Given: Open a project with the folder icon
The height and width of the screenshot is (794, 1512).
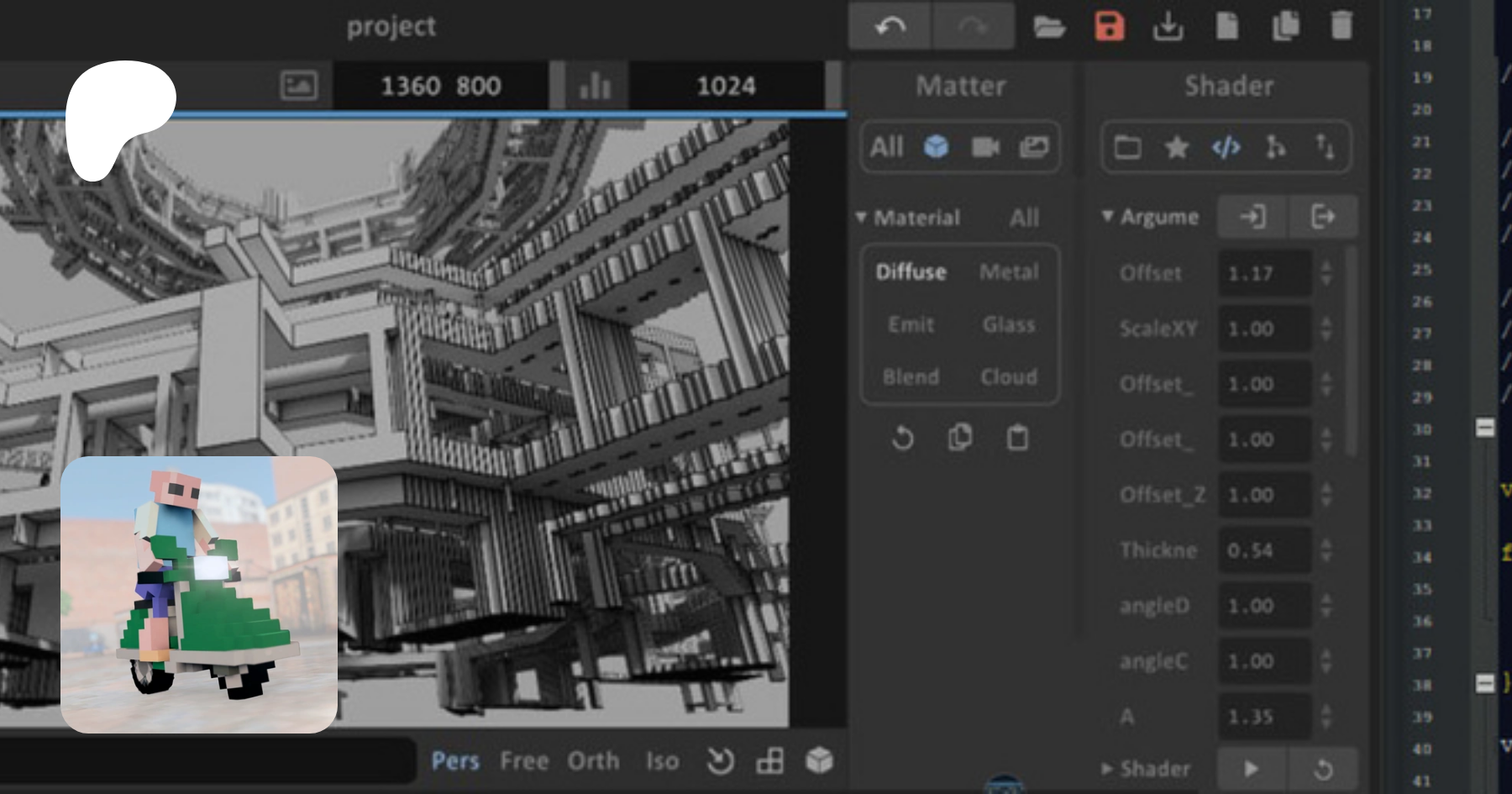Looking at the screenshot, I should coord(1049,27).
